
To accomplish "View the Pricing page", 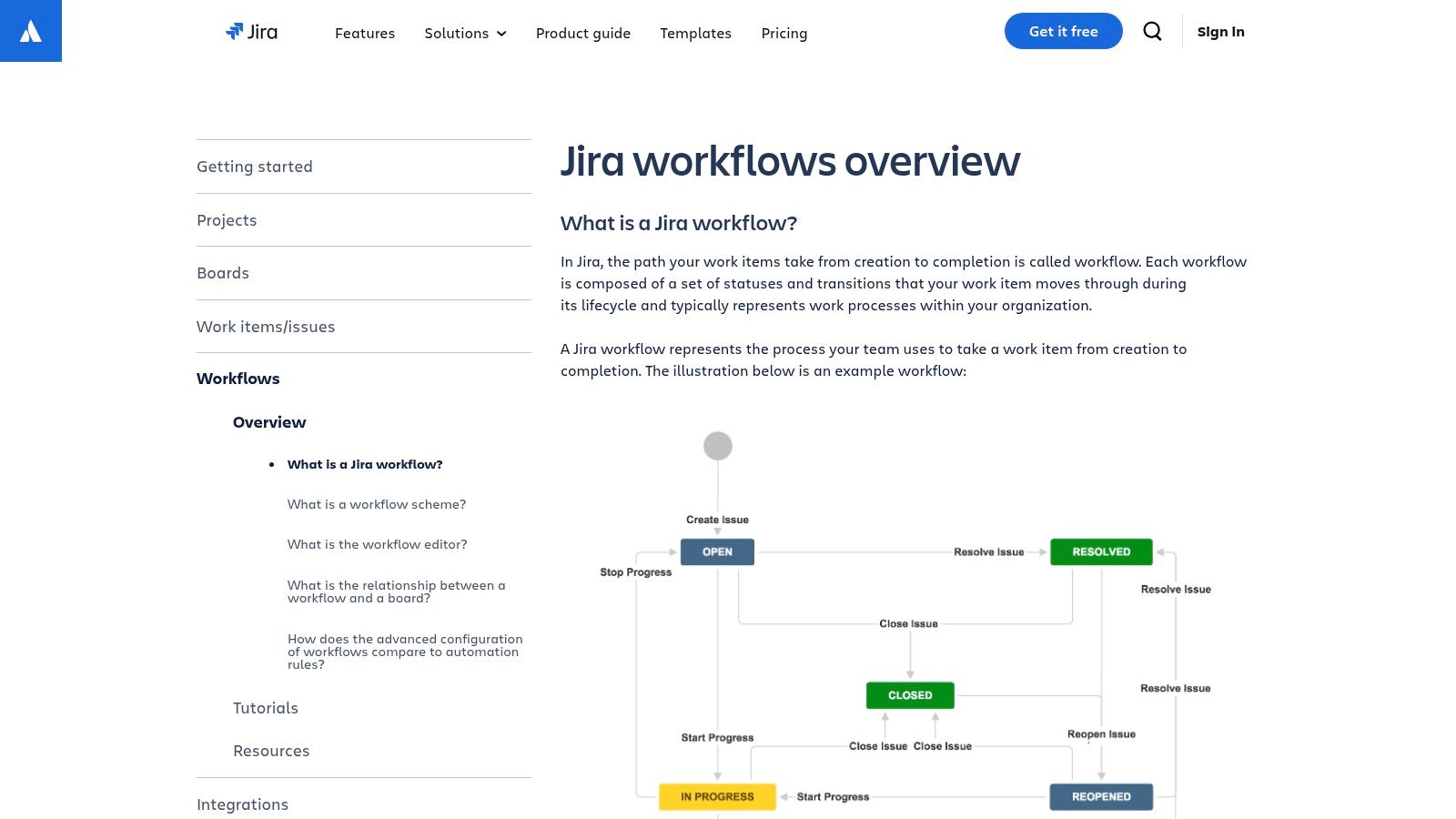I will click(784, 33).
